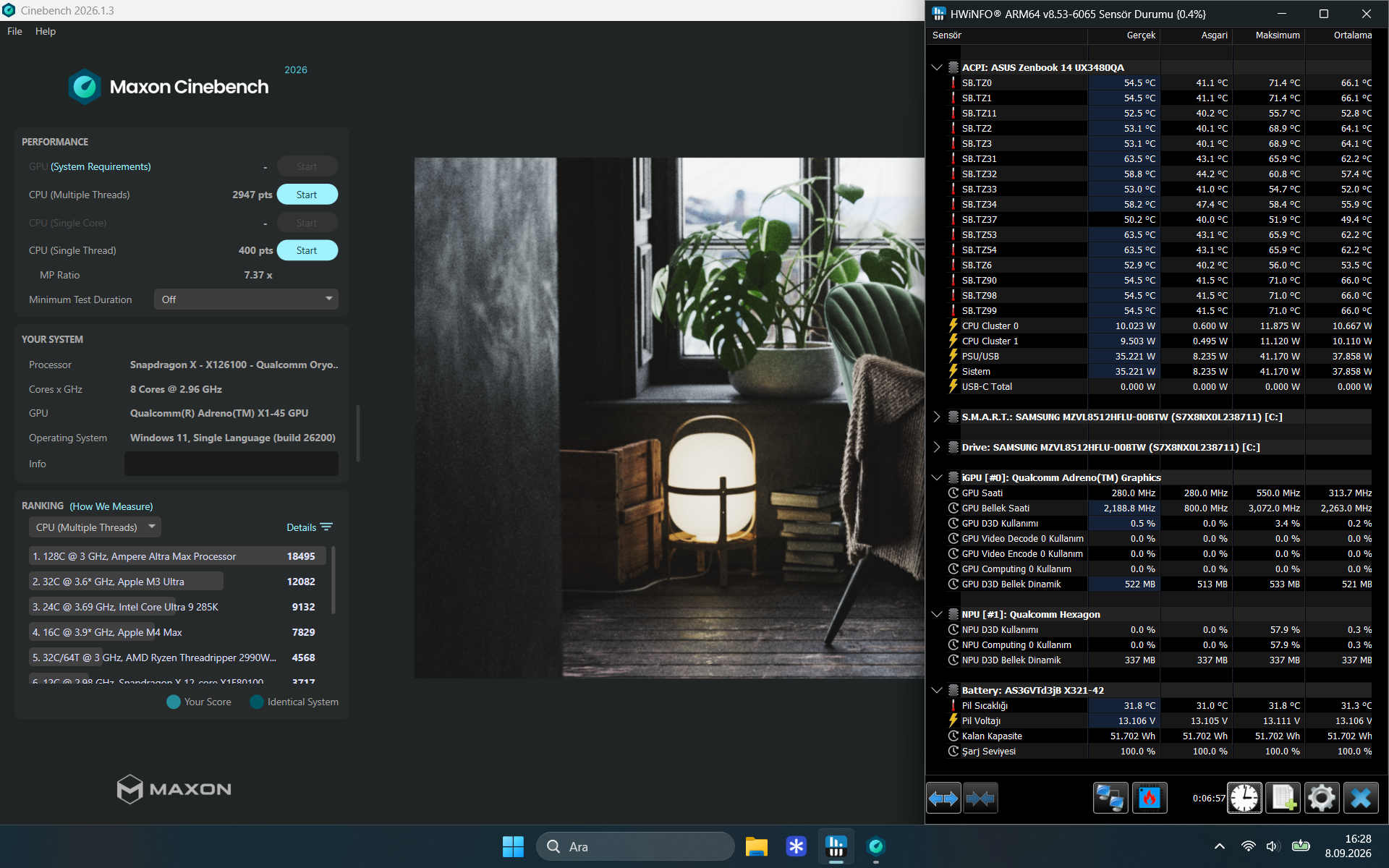Click the blue asterisk app taskbar icon

pos(797,846)
